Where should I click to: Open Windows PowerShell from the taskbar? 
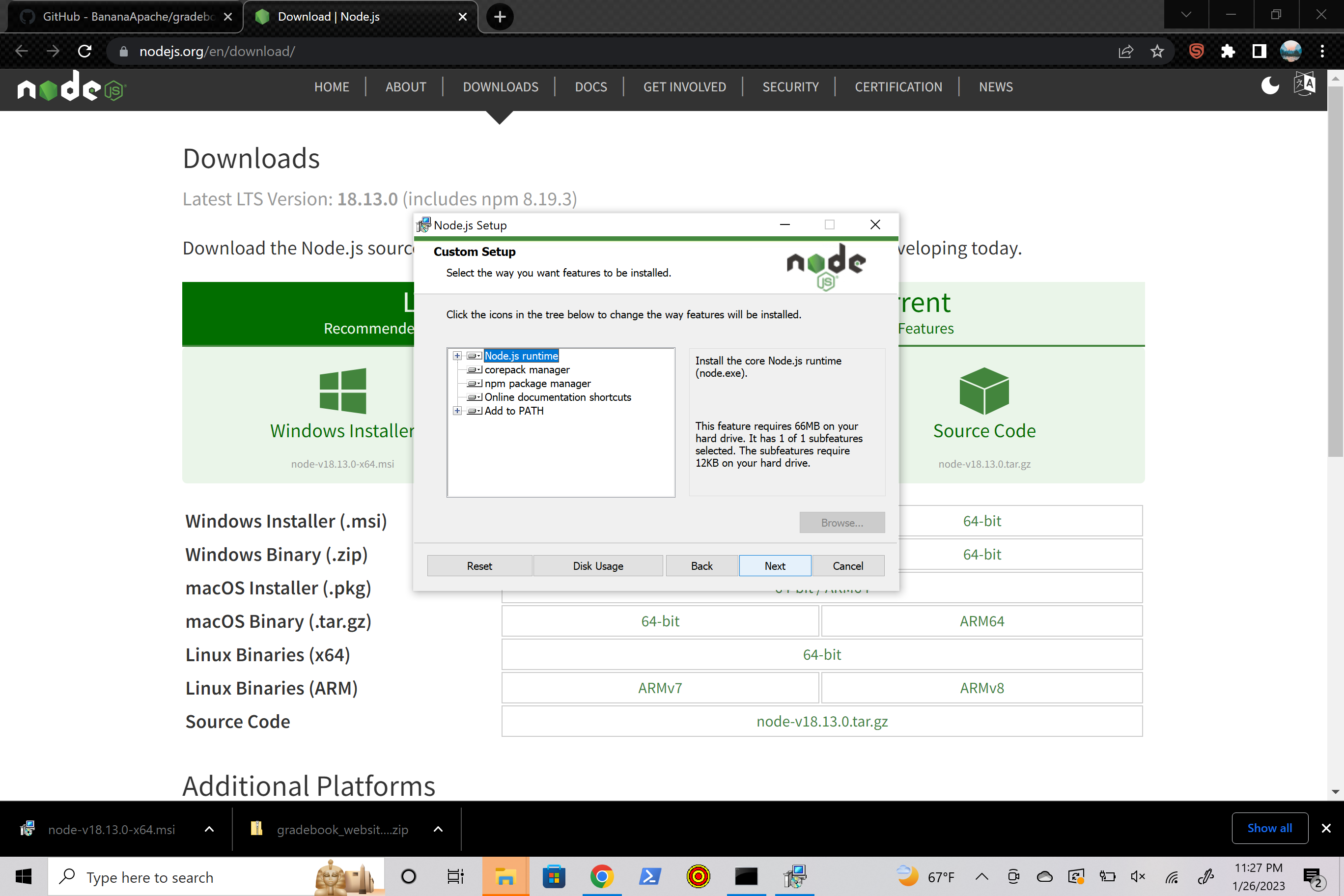pyautogui.click(x=650, y=876)
